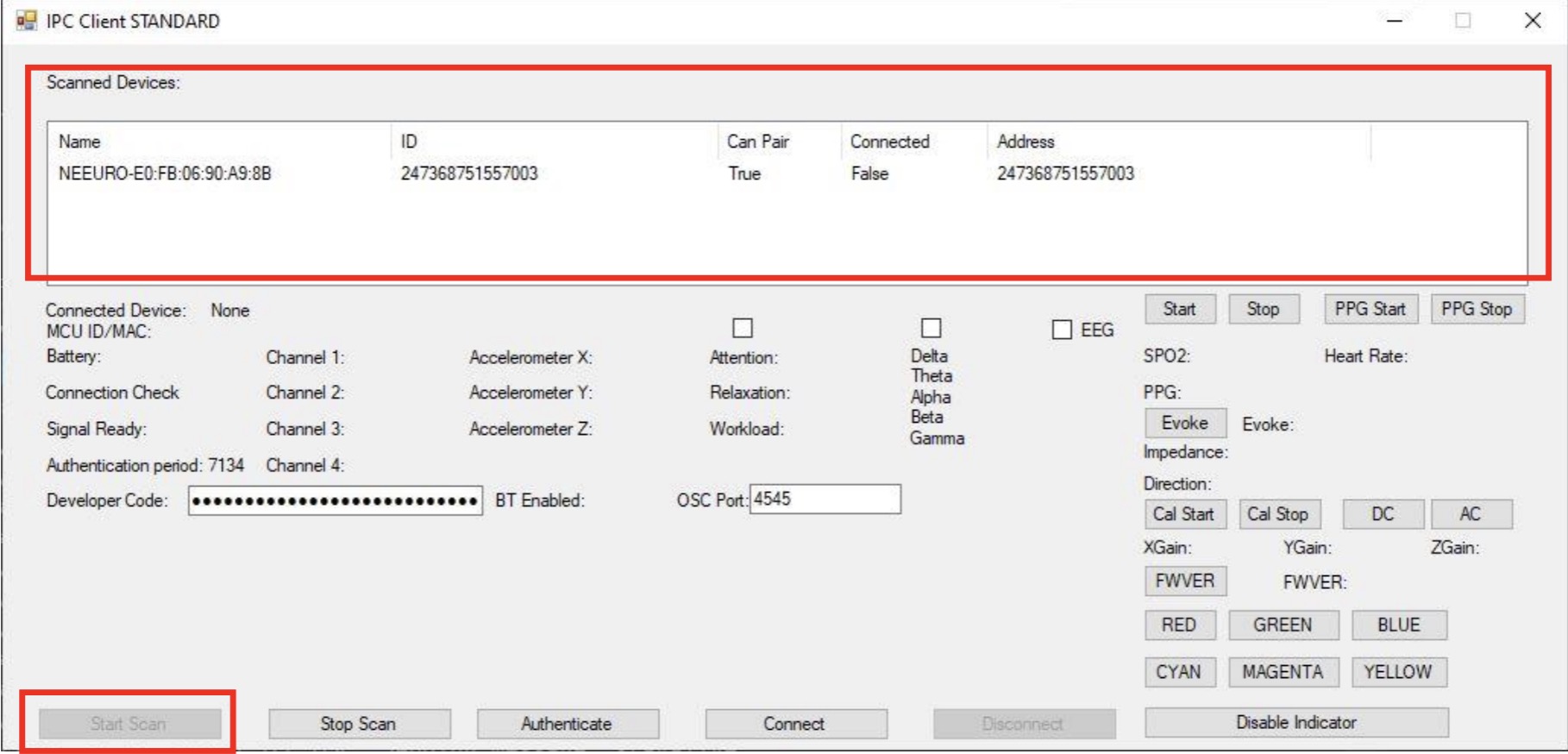This screenshot has width=1568, height=754.
Task: Minimize the IPC Client window
Action: click(1395, 21)
